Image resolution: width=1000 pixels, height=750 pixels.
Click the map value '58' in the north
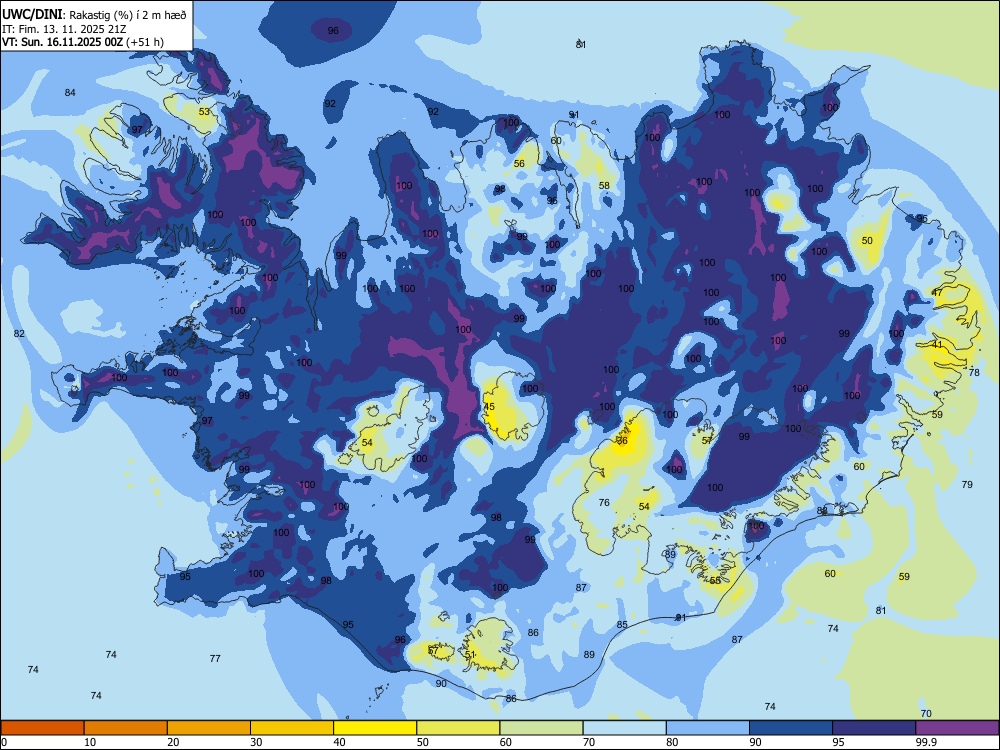[604, 186]
